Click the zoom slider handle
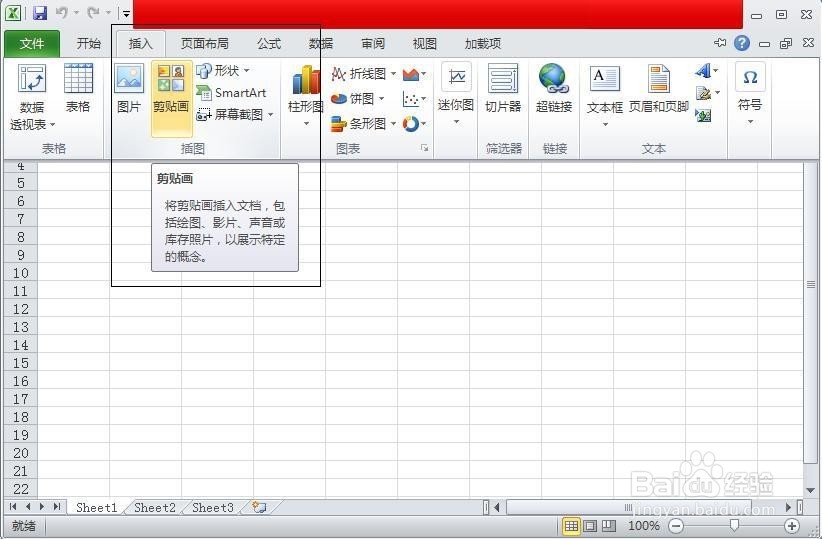Viewport: 822px width, 539px height. click(x=734, y=525)
